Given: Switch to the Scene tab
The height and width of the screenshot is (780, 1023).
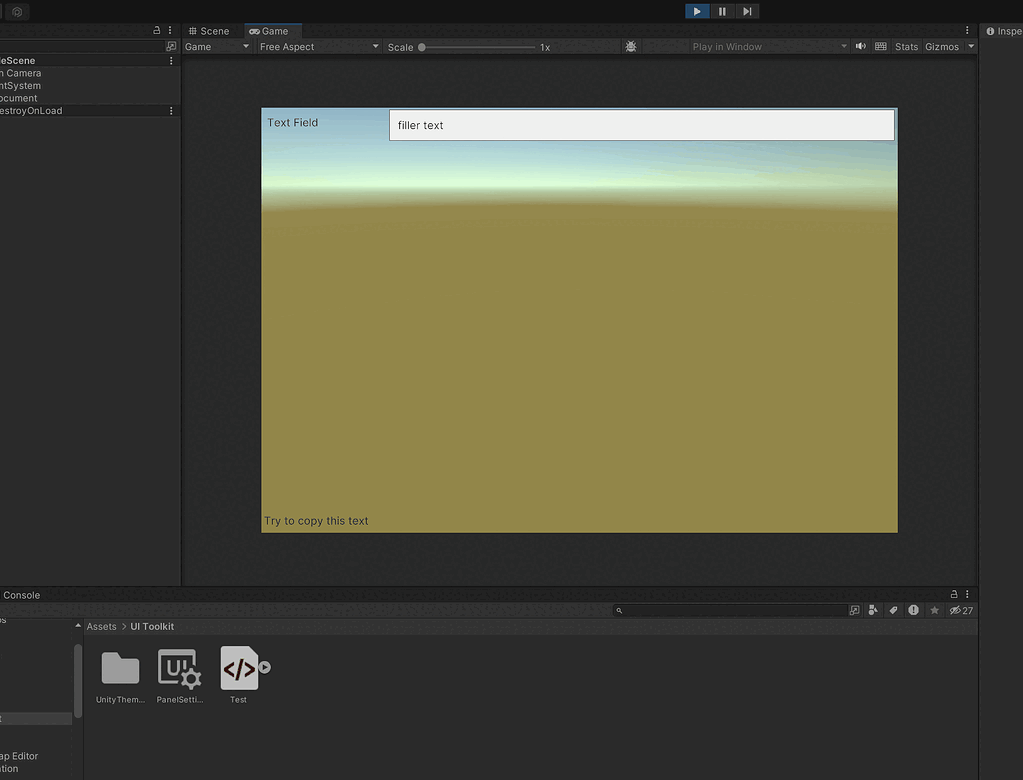Looking at the screenshot, I should (209, 30).
